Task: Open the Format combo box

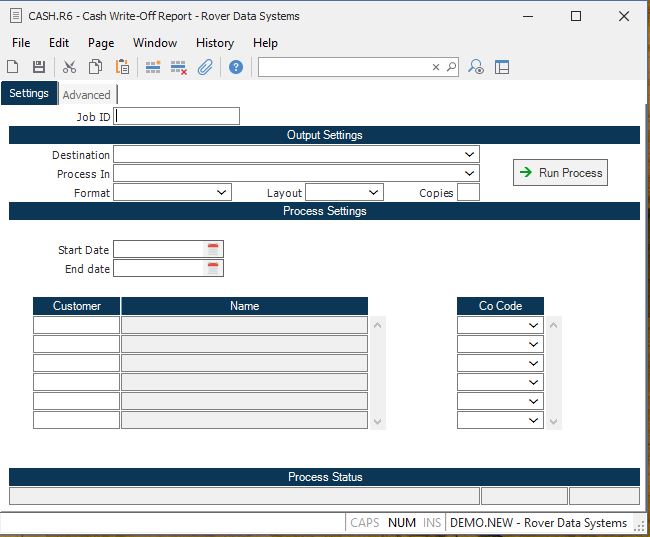Action: (221, 192)
